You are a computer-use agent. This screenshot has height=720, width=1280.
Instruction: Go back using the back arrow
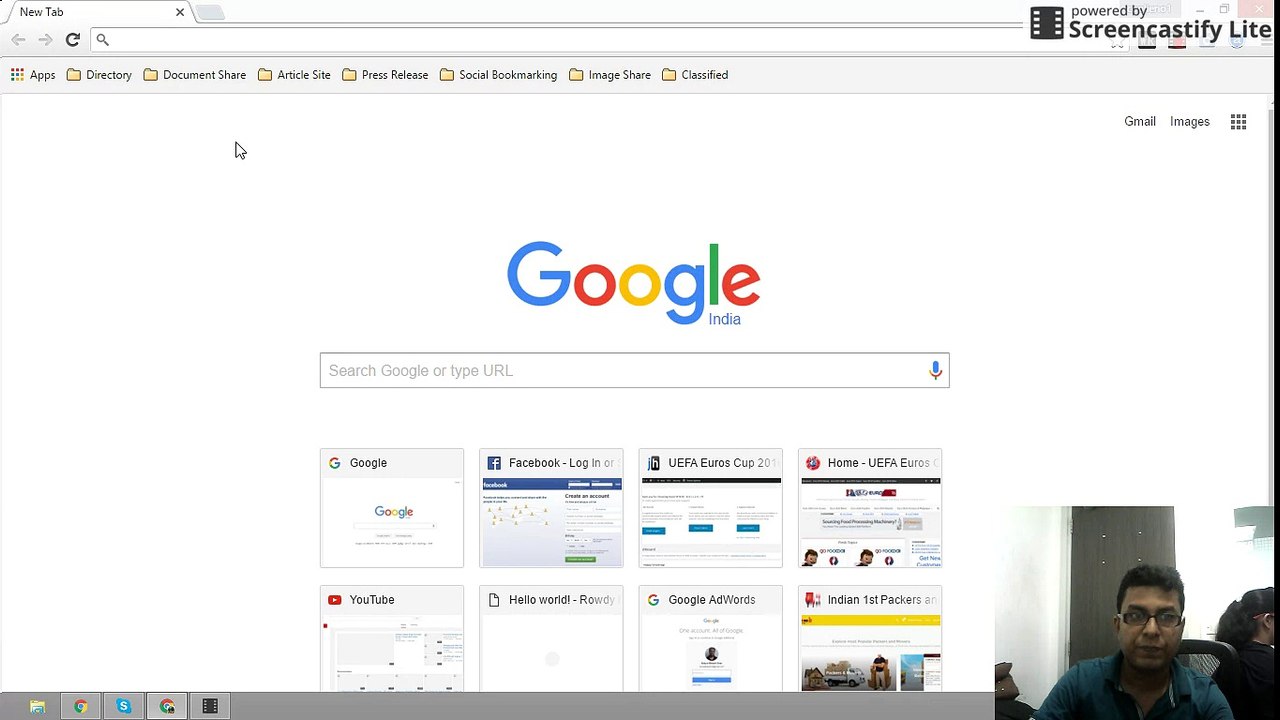[x=18, y=39]
